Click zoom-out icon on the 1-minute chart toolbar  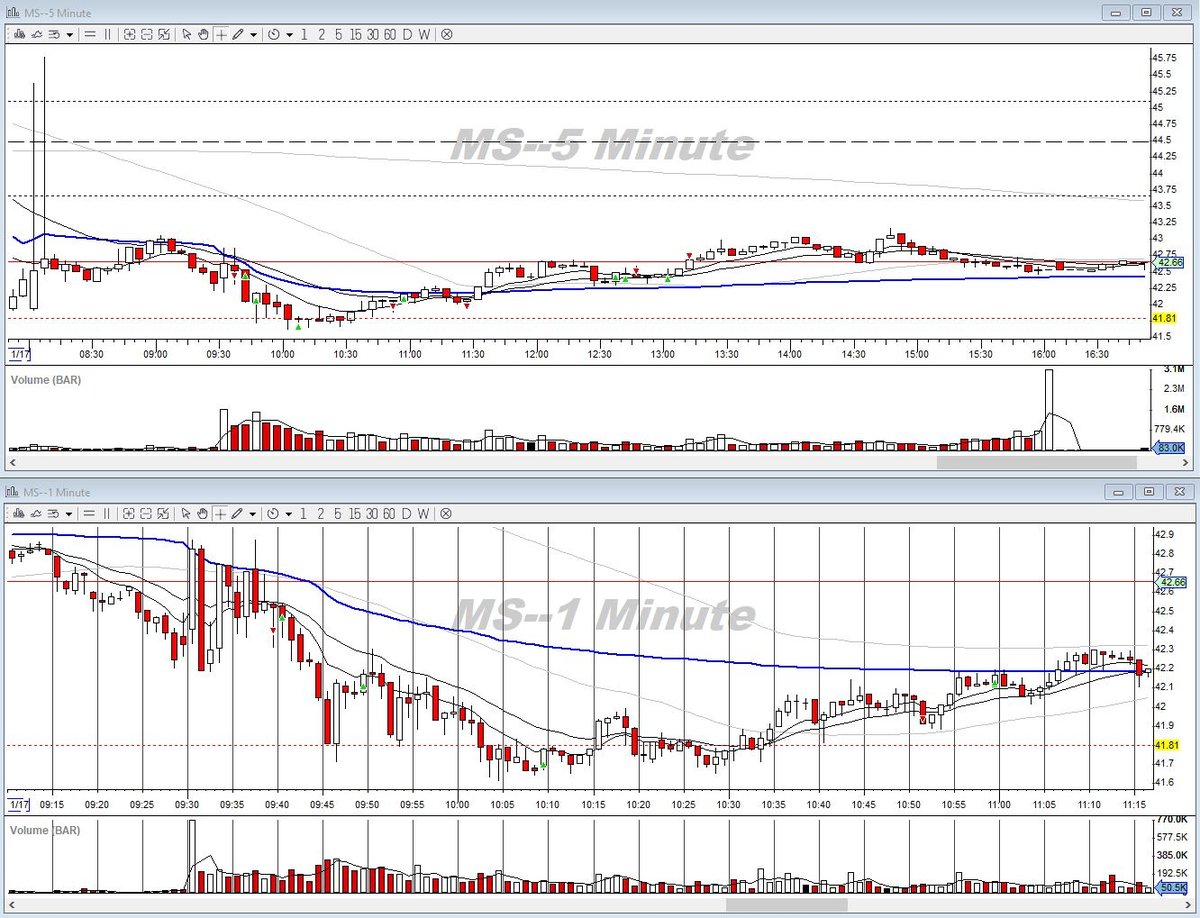147,512
